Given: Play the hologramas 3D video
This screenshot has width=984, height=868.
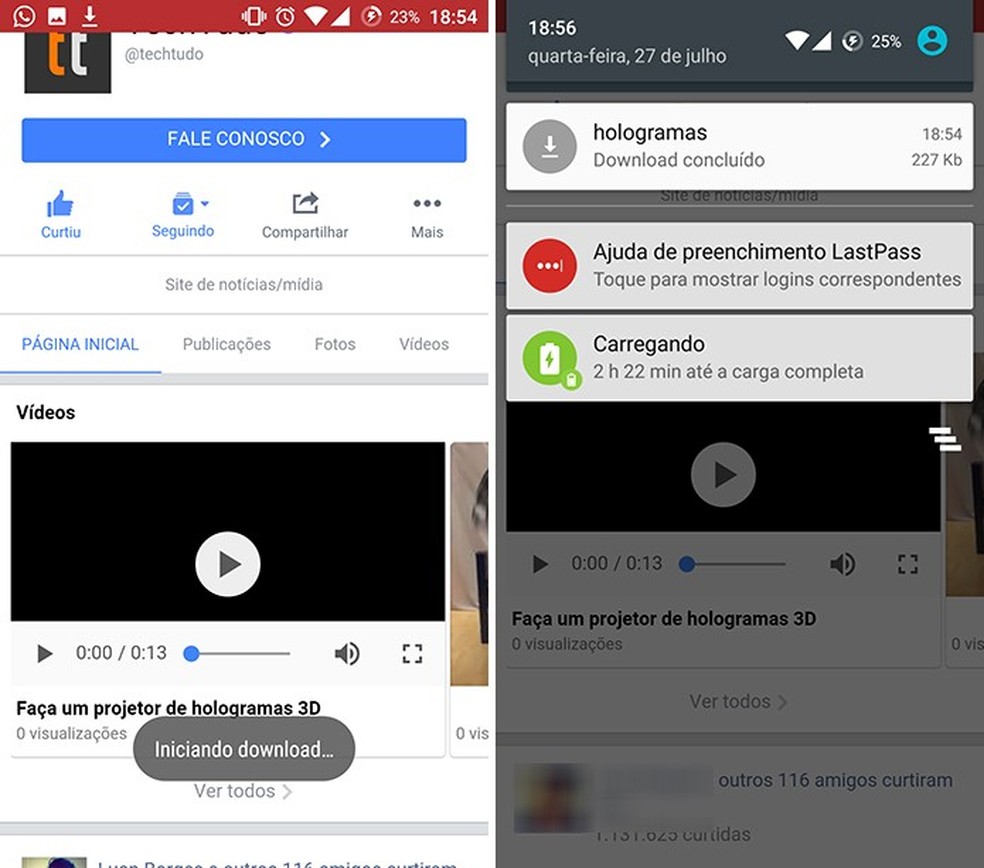Looking at the screenshot, I should click(x=227, y=563).
